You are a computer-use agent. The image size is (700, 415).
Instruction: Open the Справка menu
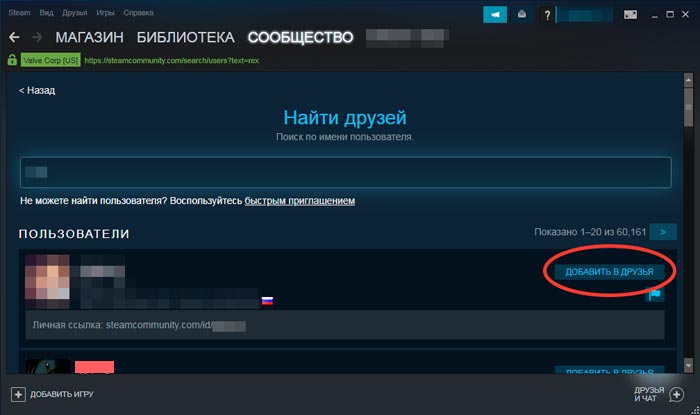(138, 12)
